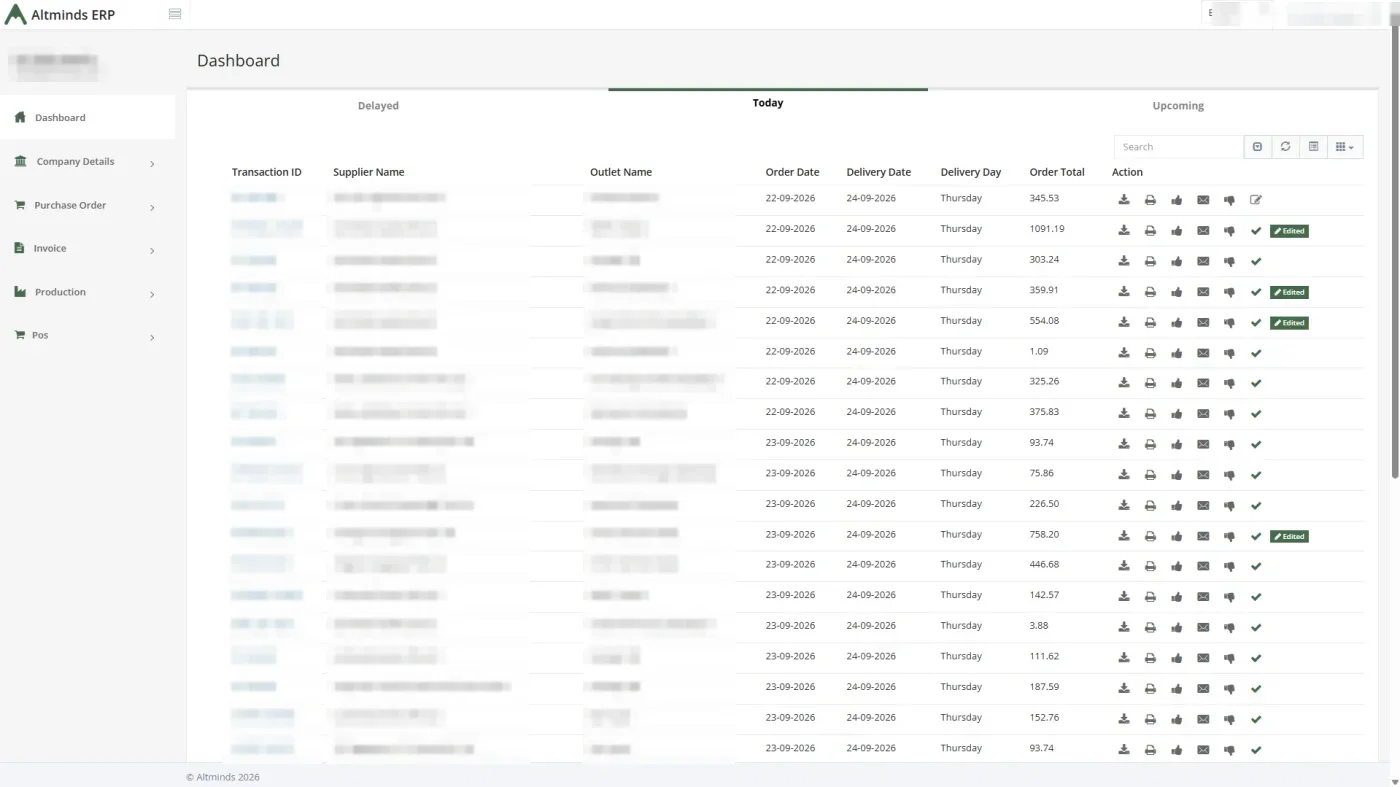Email the order totaling 359.91

[x=1203, y=292]
